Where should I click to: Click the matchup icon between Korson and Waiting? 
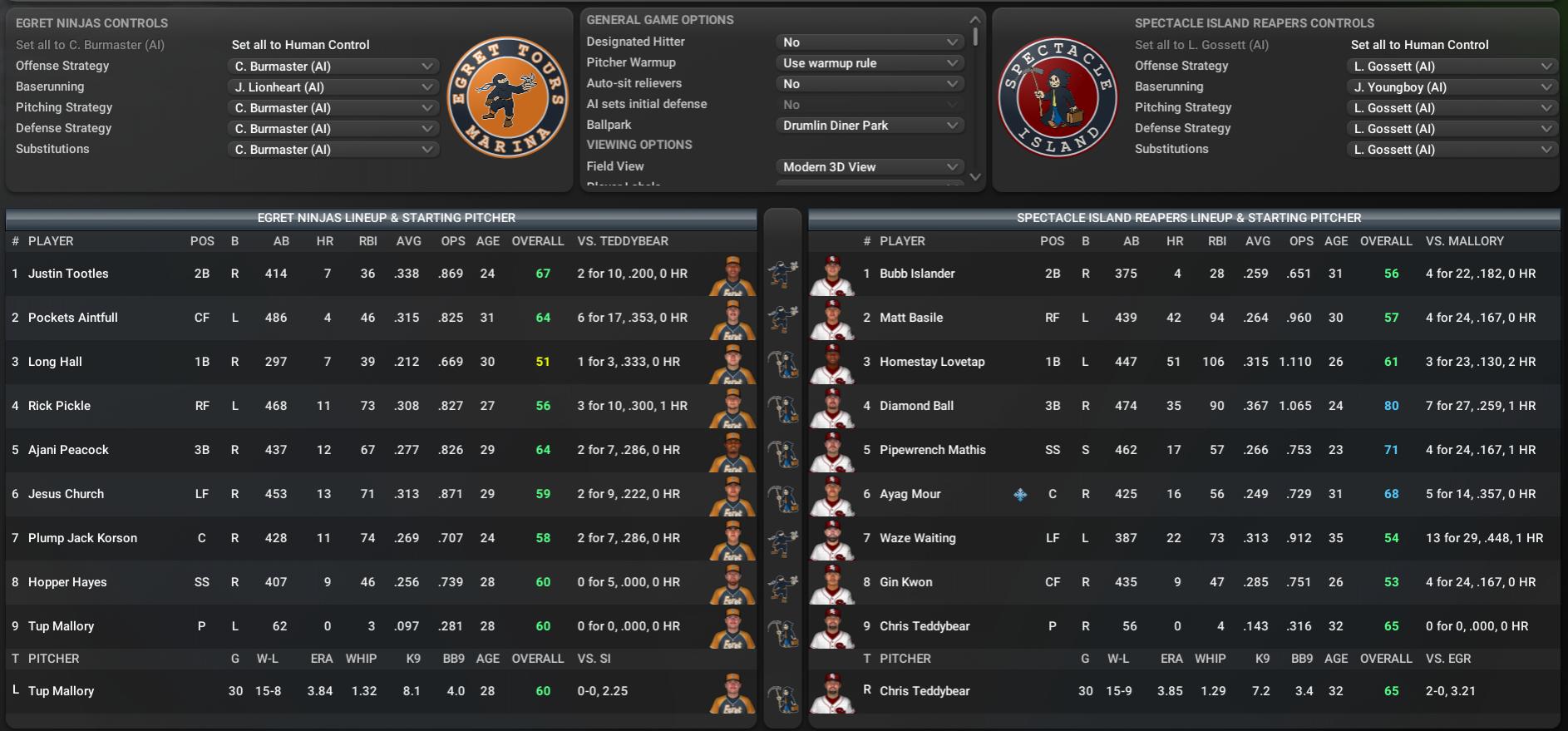[782, 543]
